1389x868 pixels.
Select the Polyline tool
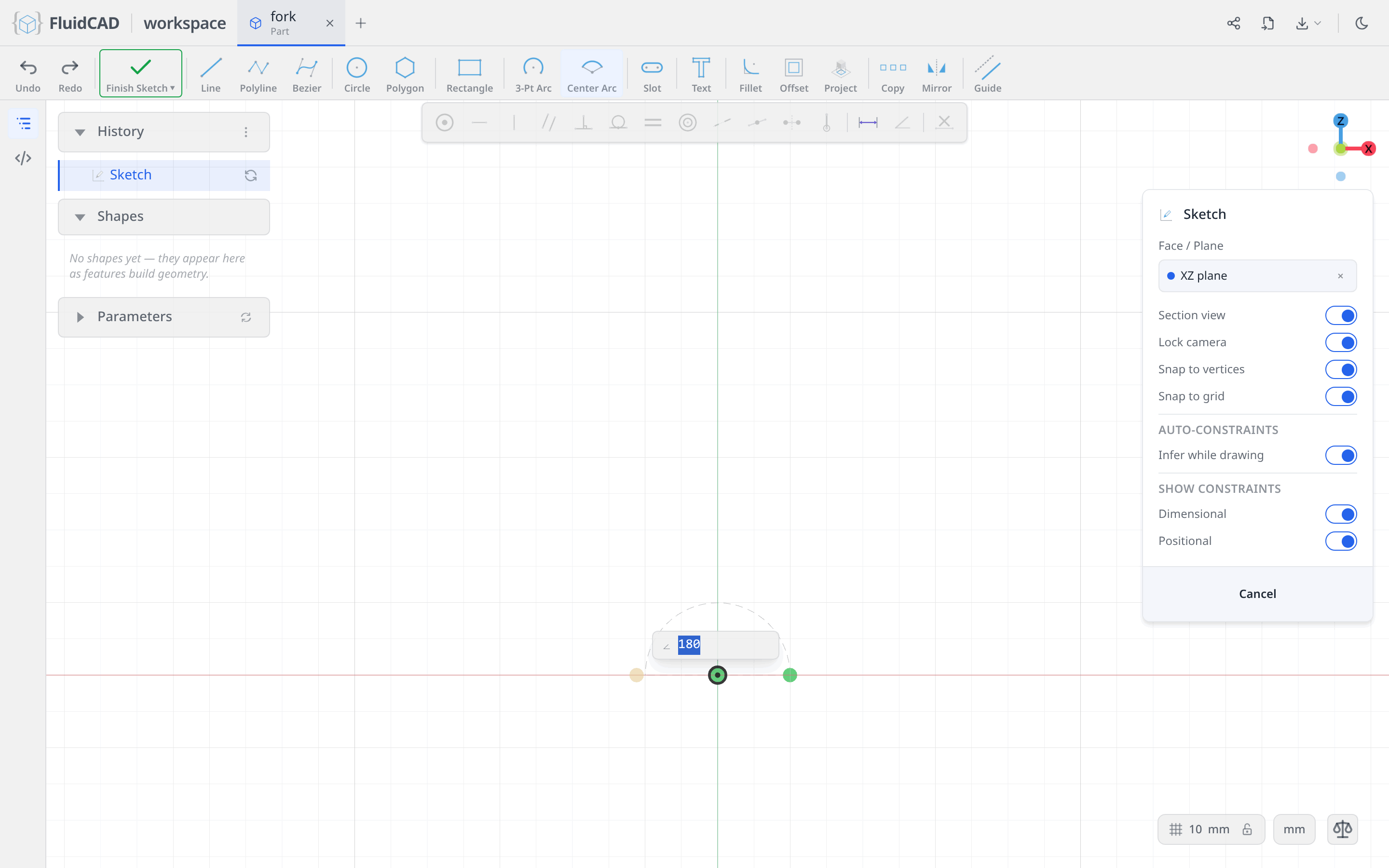tap(258, 74)
